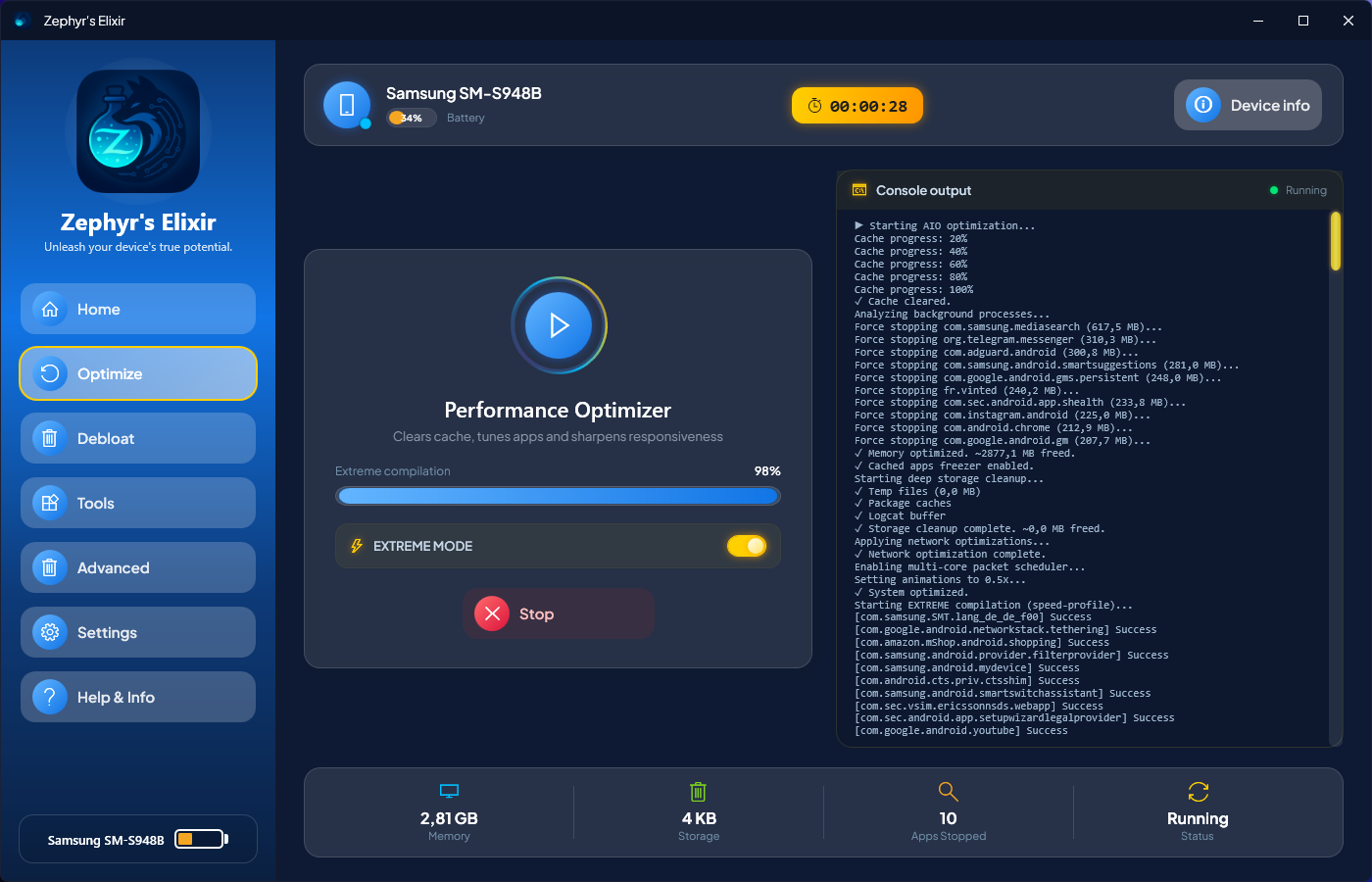
Task: Click the 'Zephyr's Elixir' sidebar heading
Action: [x=138, y=222]
